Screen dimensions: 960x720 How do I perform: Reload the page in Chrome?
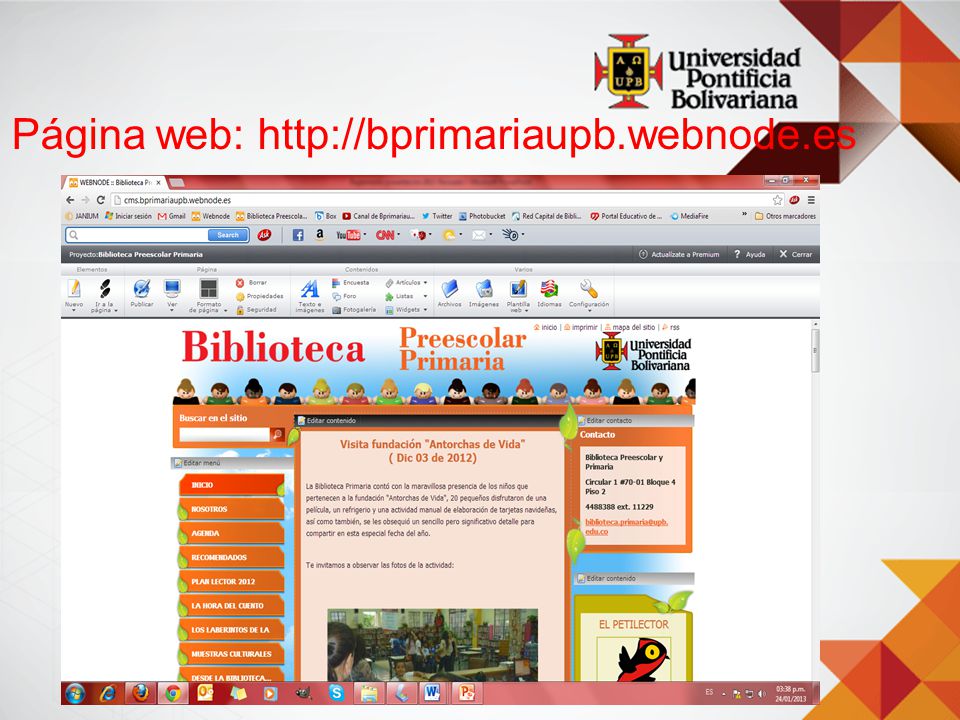(100, 200)
